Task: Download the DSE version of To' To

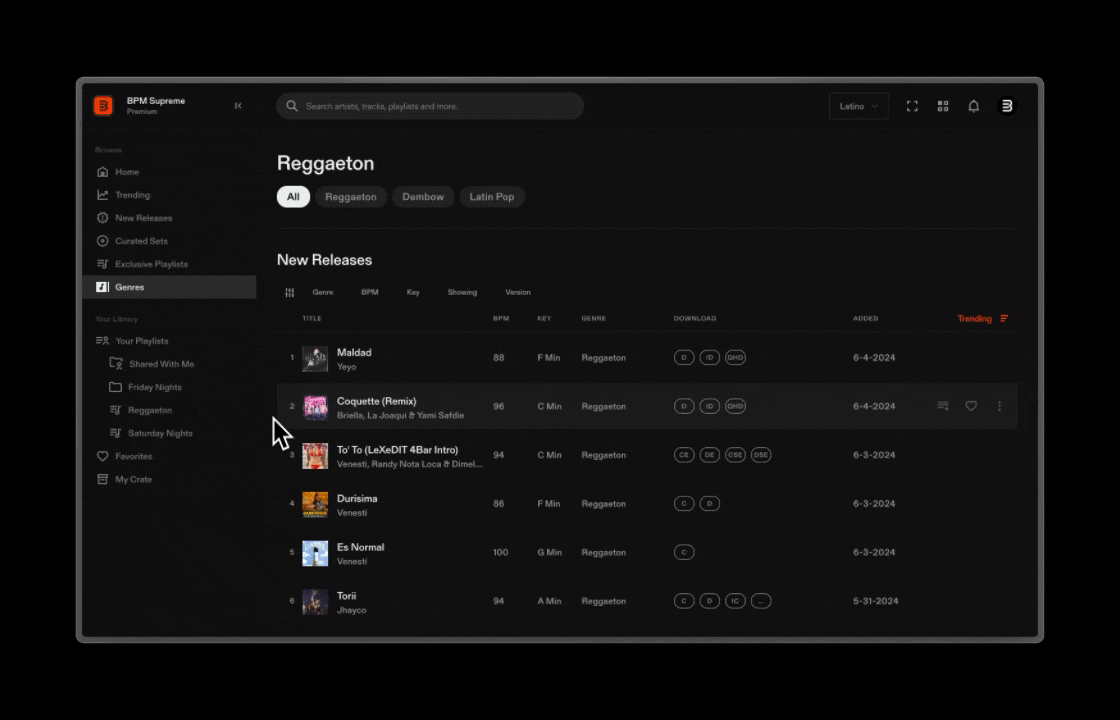Action: click(x=761, y=454)
